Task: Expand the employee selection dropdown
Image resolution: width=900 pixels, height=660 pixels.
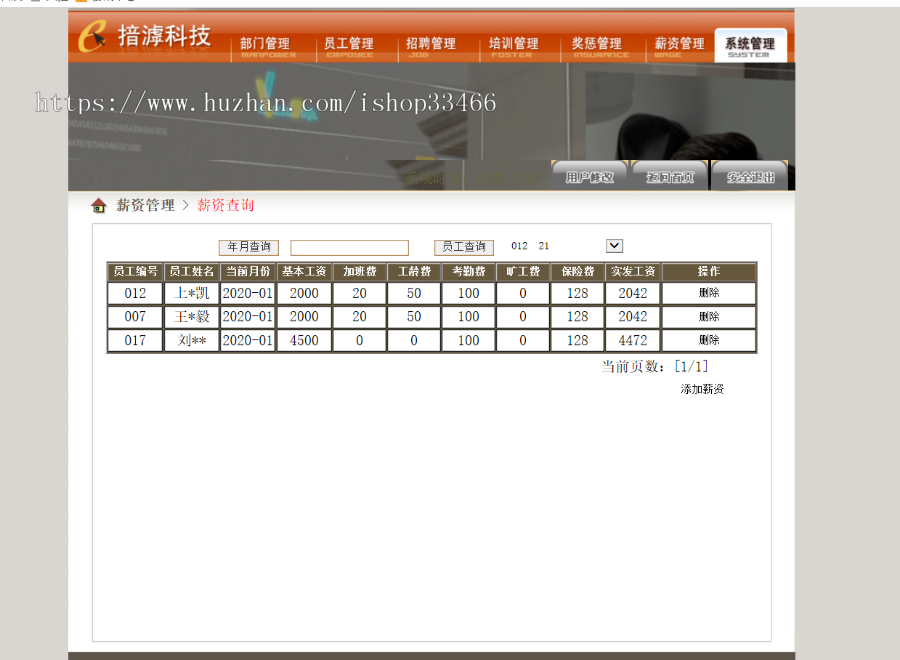Action: (x=614, y=246)
